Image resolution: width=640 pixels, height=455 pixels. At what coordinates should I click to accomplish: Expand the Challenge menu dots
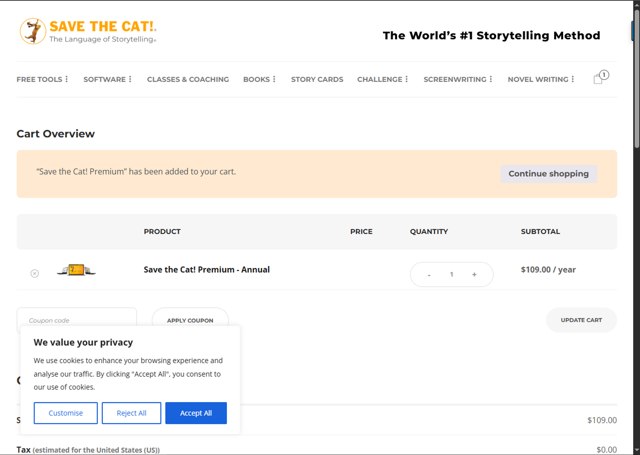(x=407, y=79)
